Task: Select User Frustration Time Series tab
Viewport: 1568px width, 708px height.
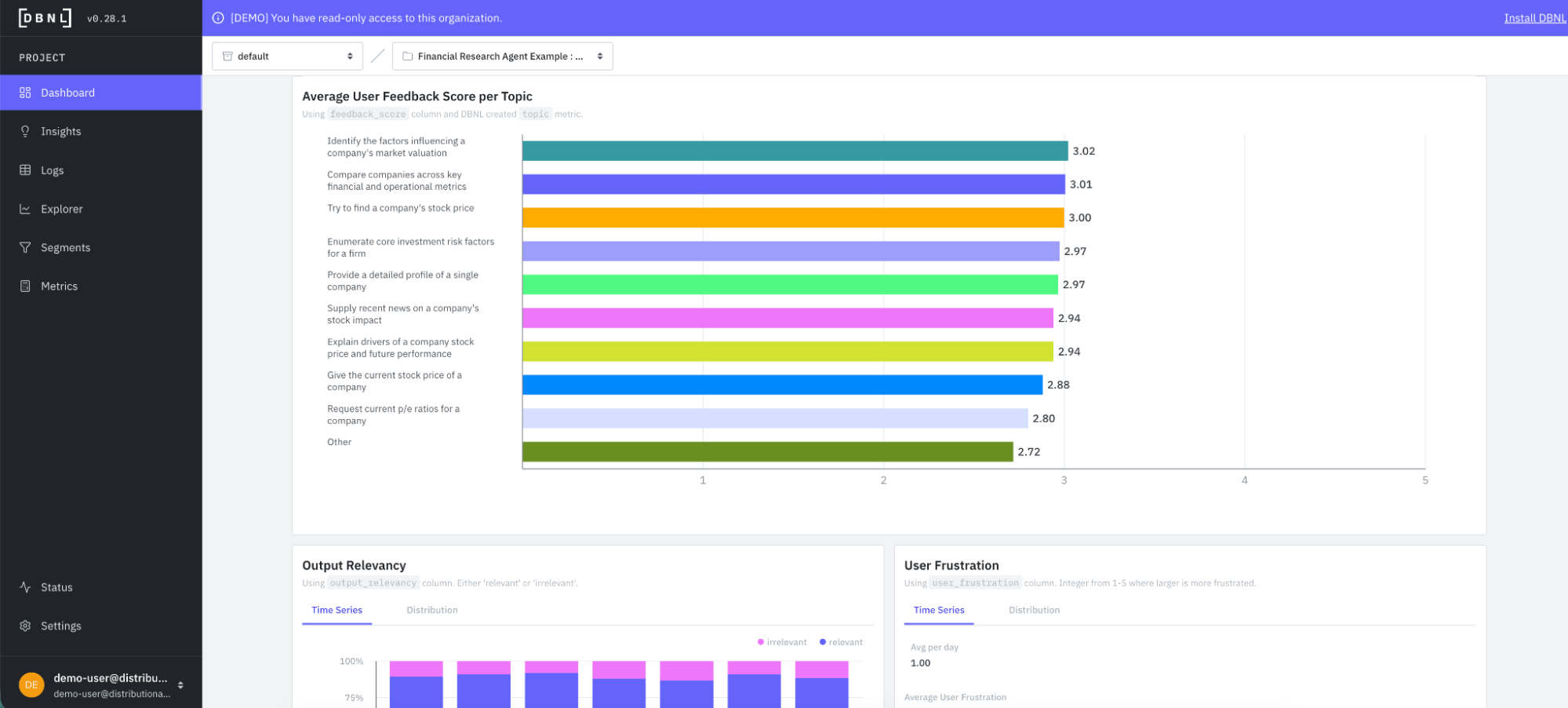Action: click(939, 610)
